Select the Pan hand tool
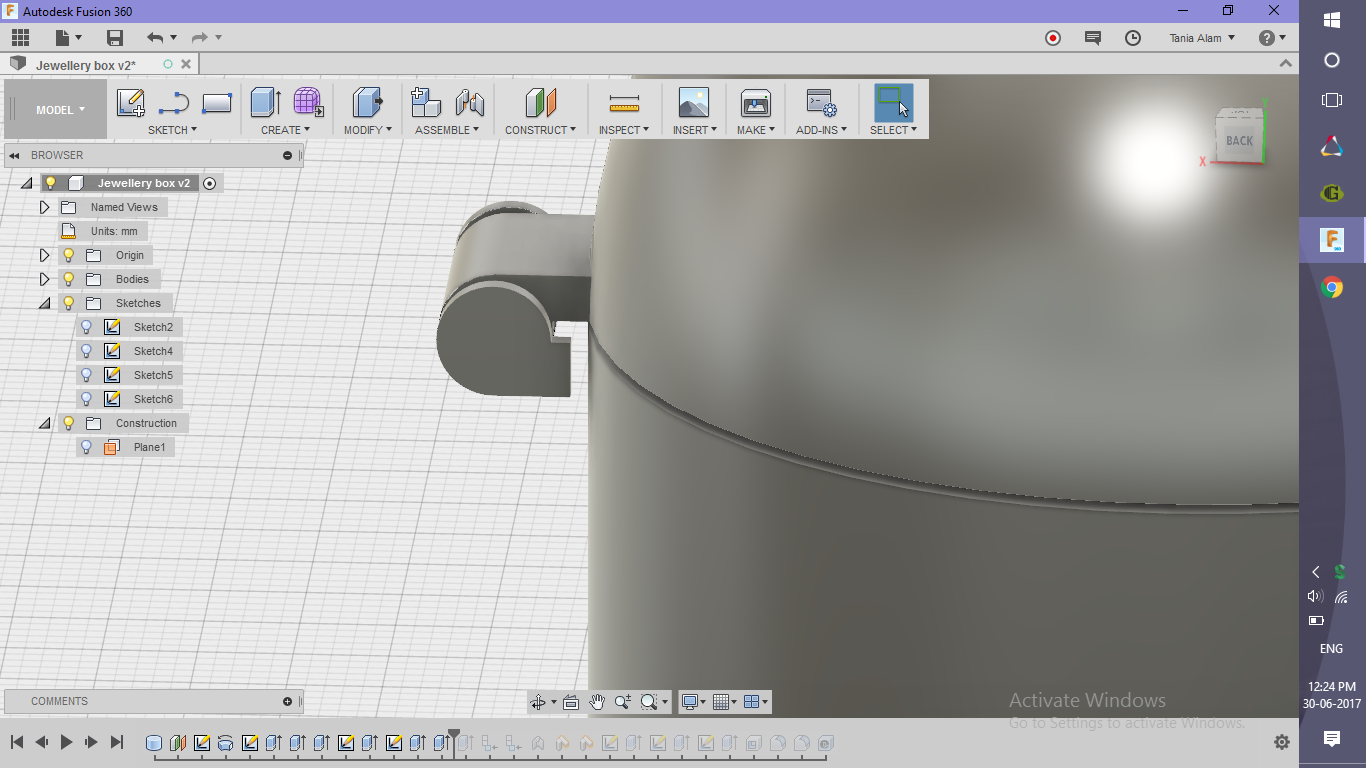 pos(597,702)
